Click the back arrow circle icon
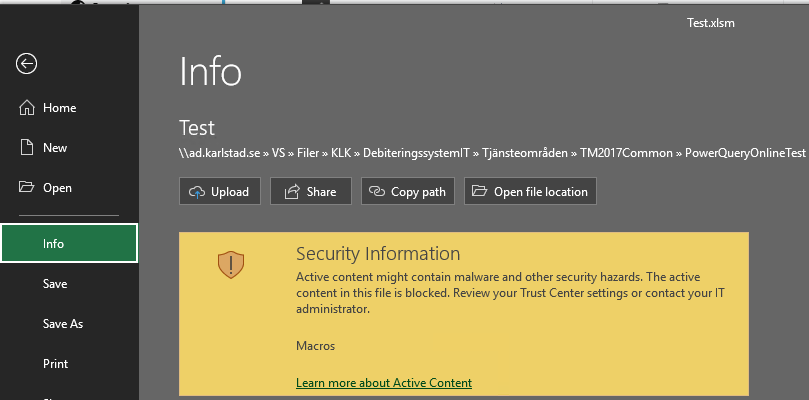 26,64
